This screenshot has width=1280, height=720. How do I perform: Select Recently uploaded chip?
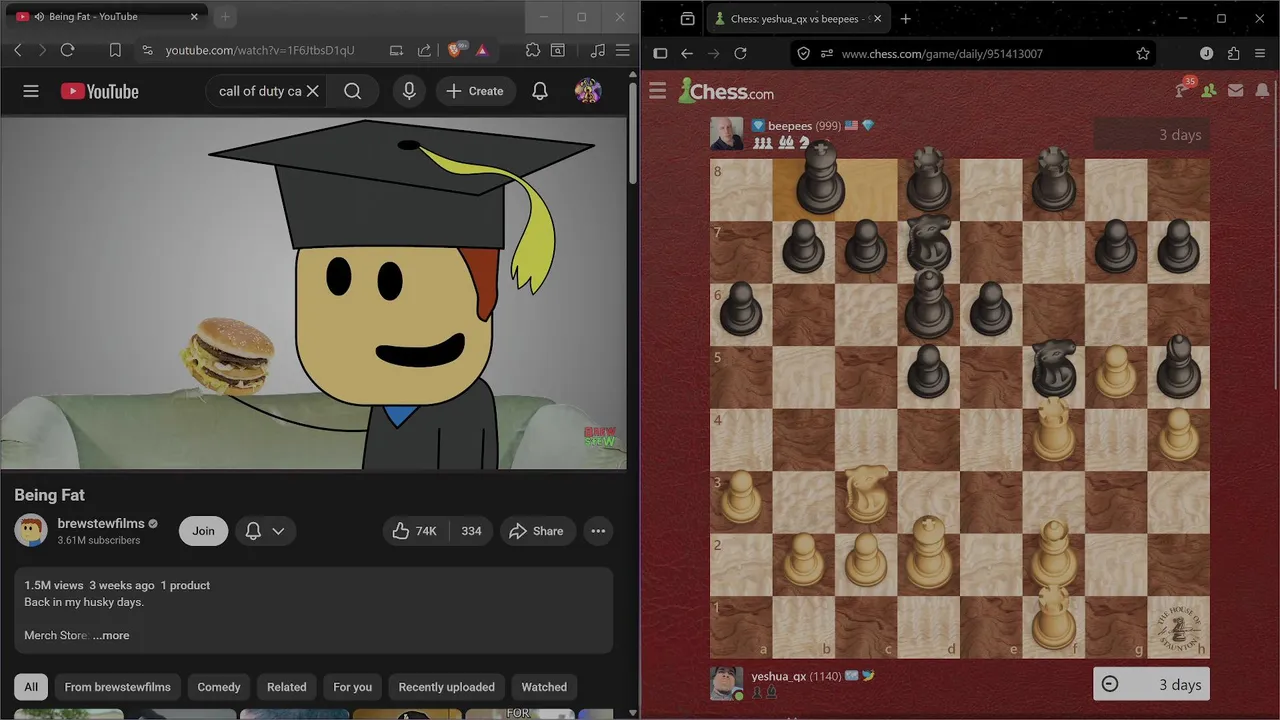pyautogui.click(x=447, y=687)
